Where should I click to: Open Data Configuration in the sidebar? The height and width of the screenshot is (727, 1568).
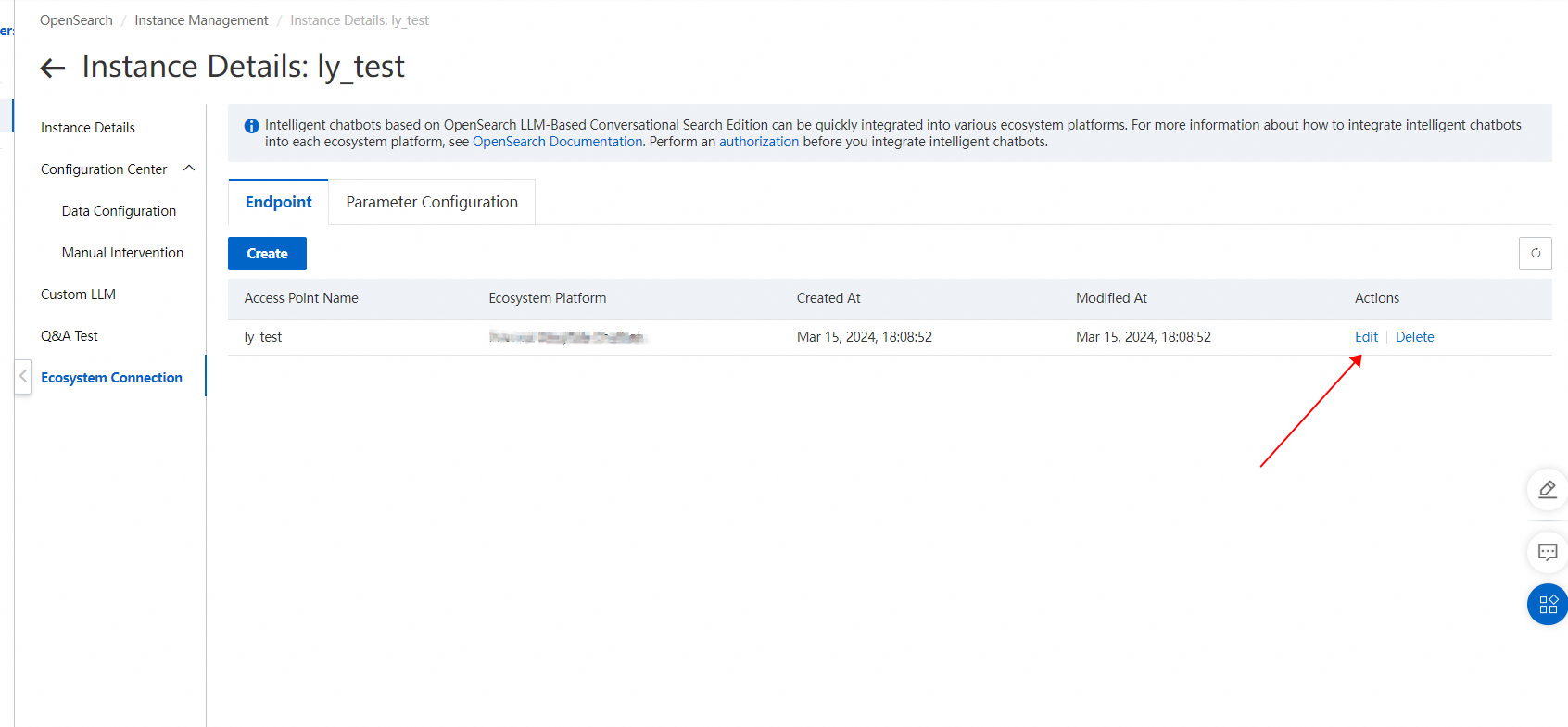click(x=119, y=211)
